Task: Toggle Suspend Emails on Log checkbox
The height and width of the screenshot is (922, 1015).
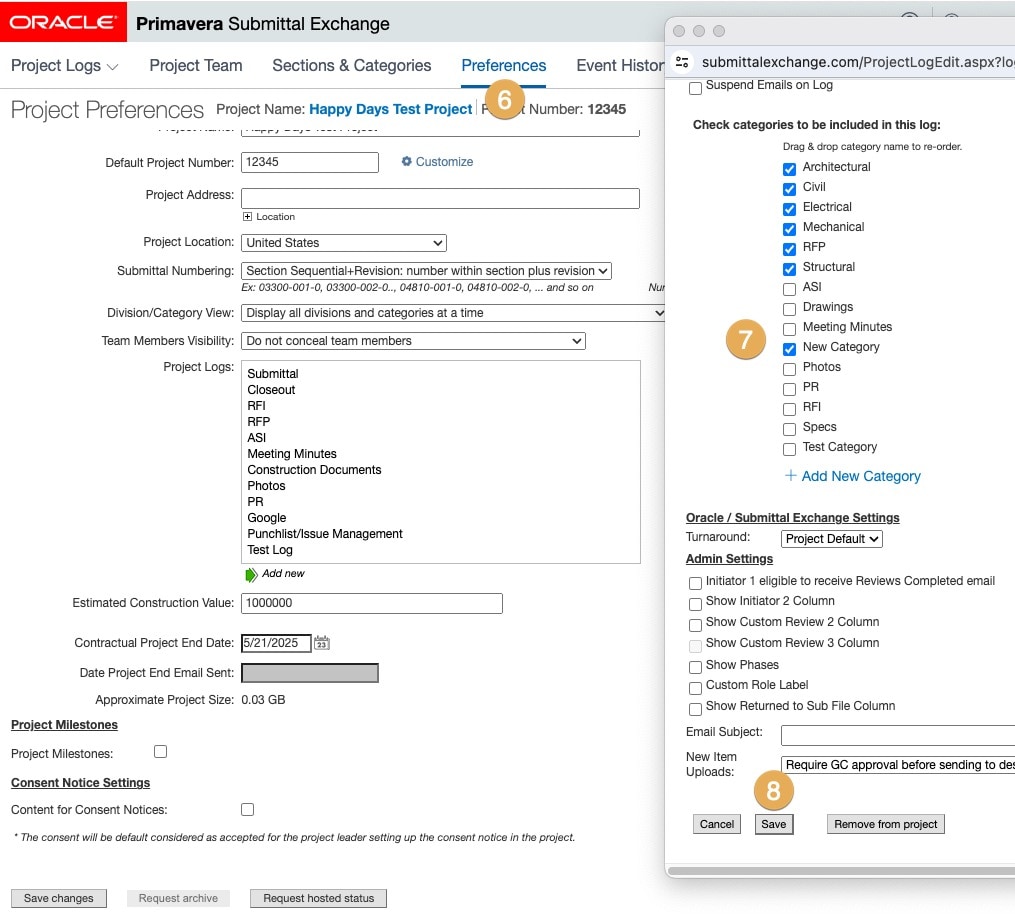Action: click(x=695, y=87)
